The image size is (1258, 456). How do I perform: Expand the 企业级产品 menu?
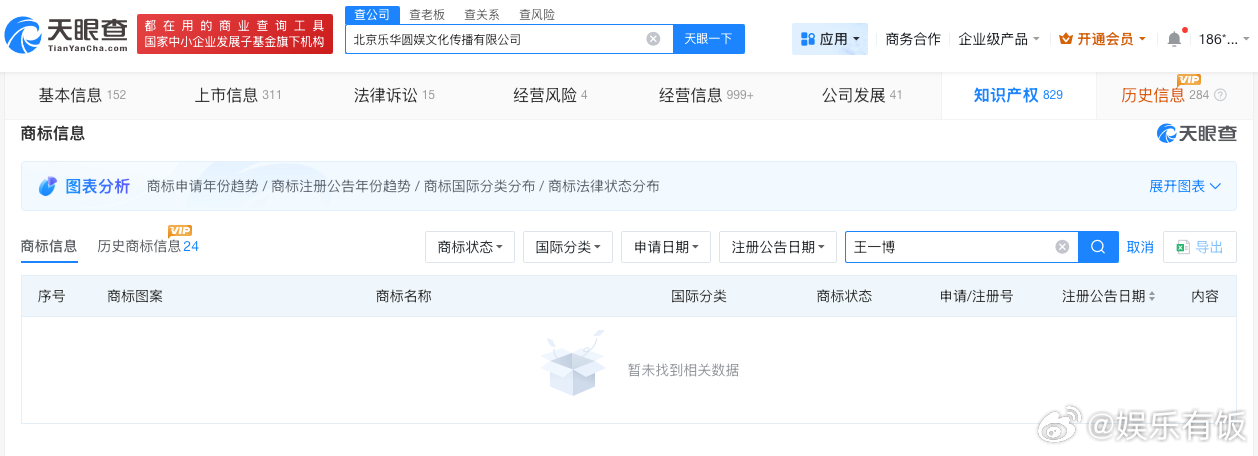point(999,39)
